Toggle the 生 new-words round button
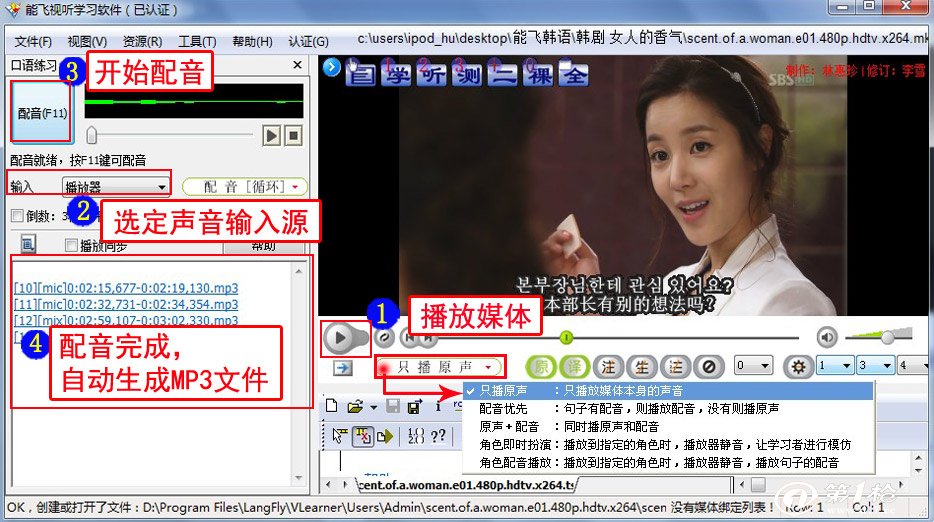Screen dimensions: 934x522 click(x=642, y=366)
